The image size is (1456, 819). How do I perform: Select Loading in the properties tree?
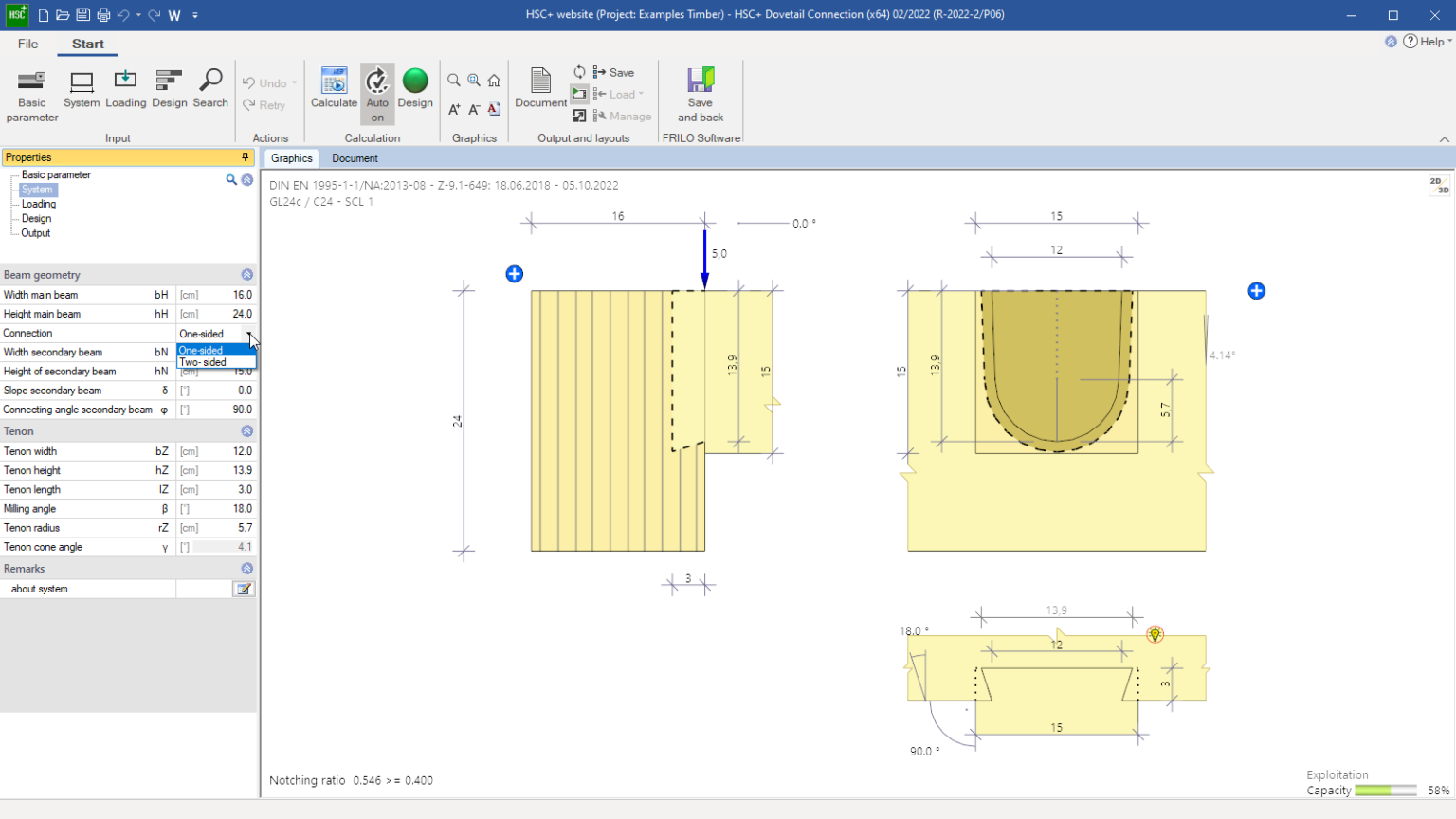pyautogui.click(x=39, y=204)
